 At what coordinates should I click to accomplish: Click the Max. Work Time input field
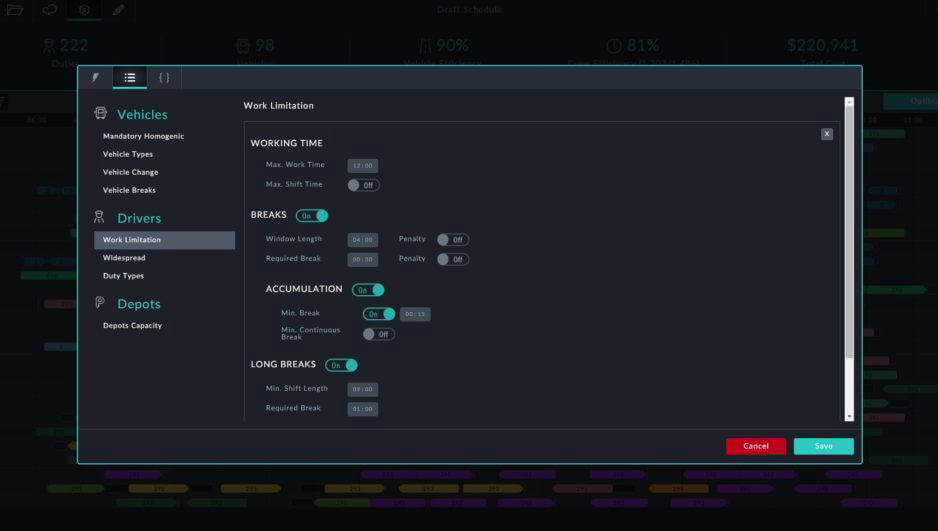[362, 165]
